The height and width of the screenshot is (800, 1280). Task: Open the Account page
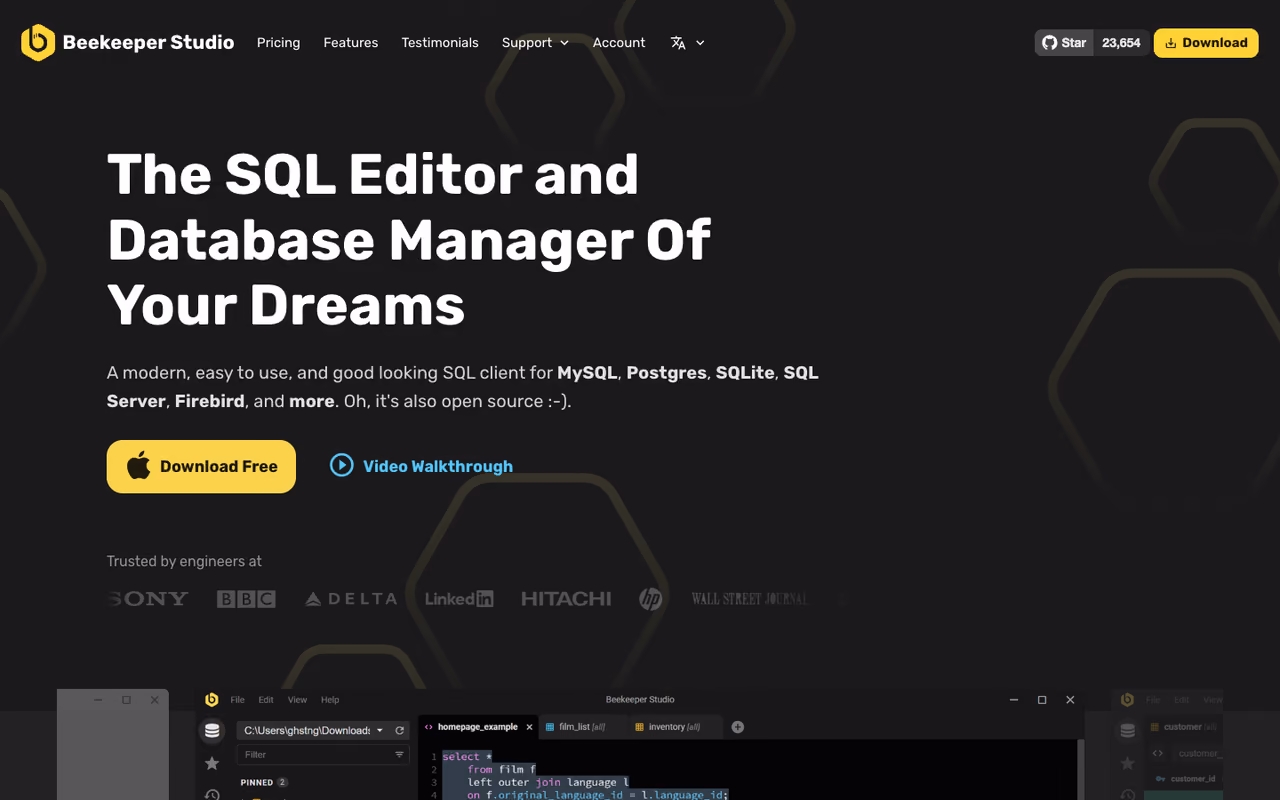pos(619,43)
